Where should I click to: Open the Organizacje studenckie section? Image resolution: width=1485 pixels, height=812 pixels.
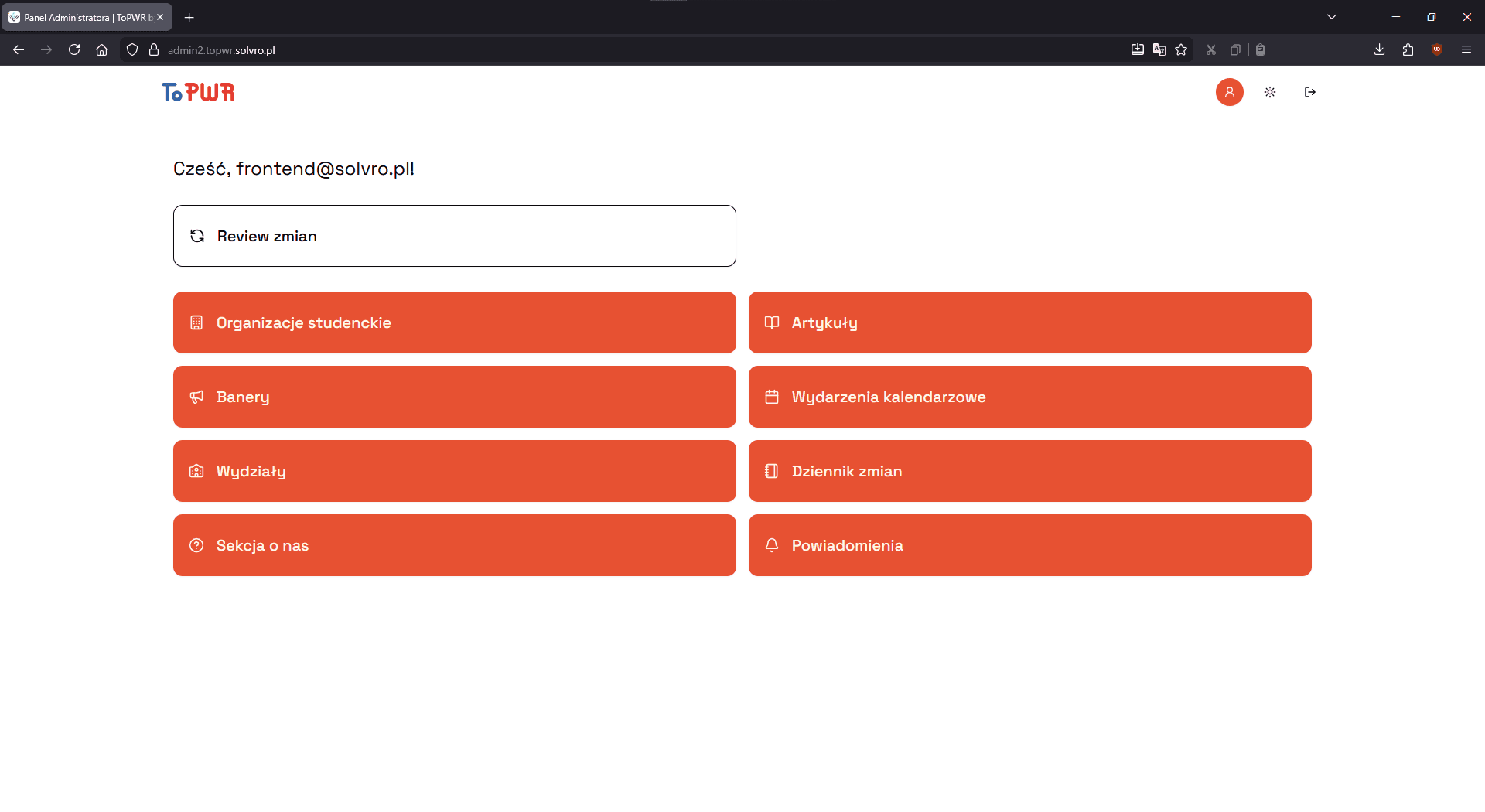pyautogui.click(x=454, y=322)
